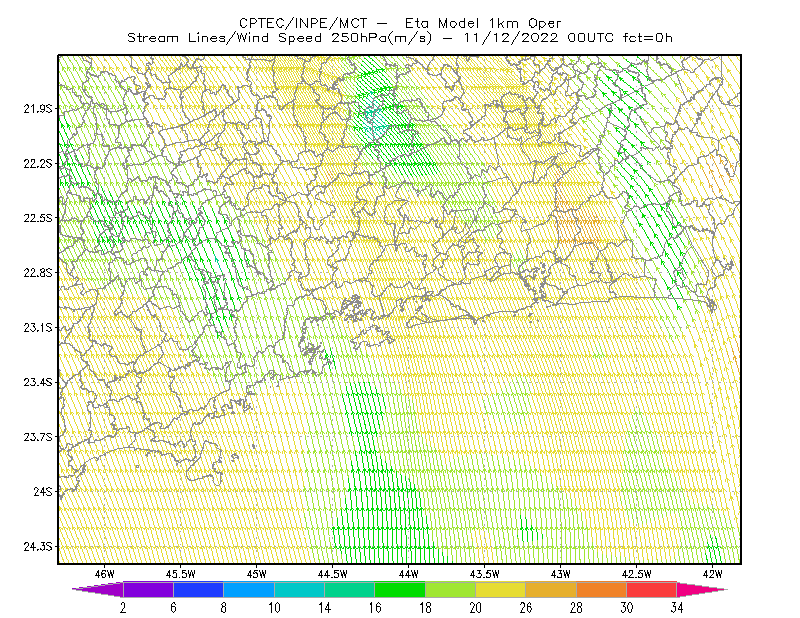This screenshot has height=618, width=800.
Task: Select the lime 18-20 color swatch
Action: pyautogui.click(x=451, y=589)
